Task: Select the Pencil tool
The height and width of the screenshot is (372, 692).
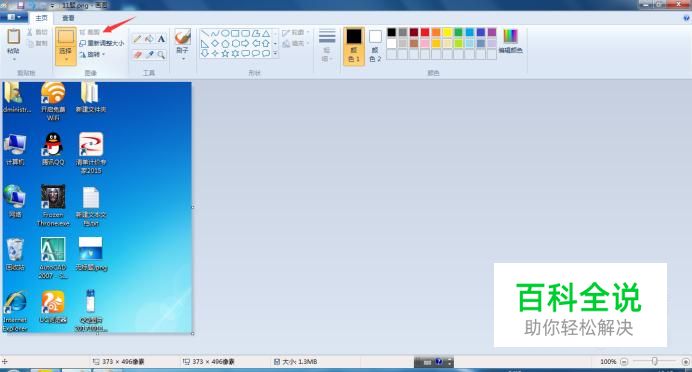Action: click(137, 38)
